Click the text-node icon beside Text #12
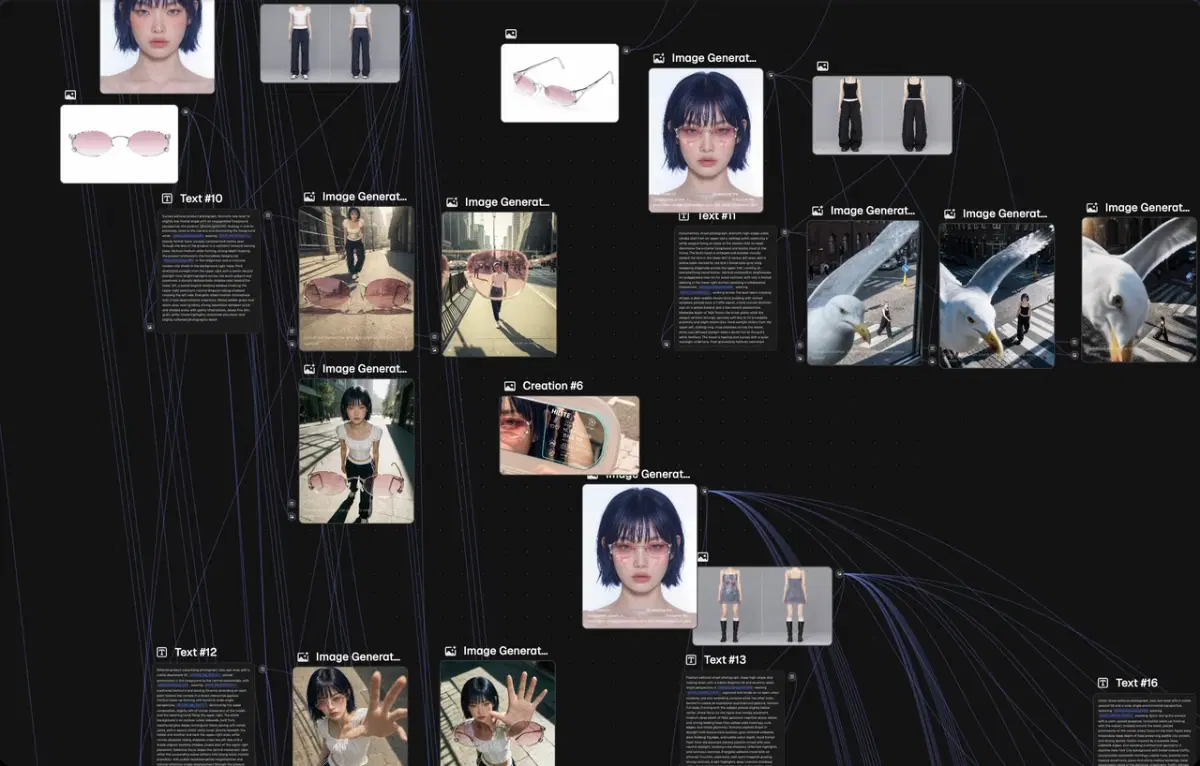 pyautogui.click(x=162, y=652)
